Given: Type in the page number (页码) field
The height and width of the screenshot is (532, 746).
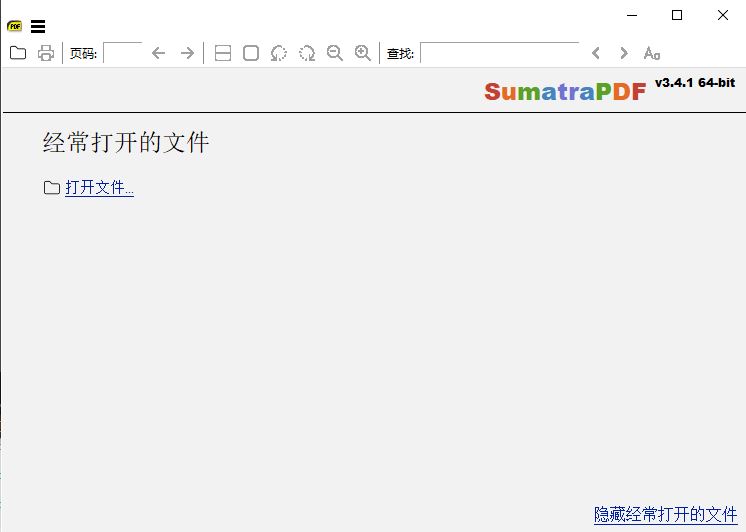Looking at the screenshot, I should [122, 53].
